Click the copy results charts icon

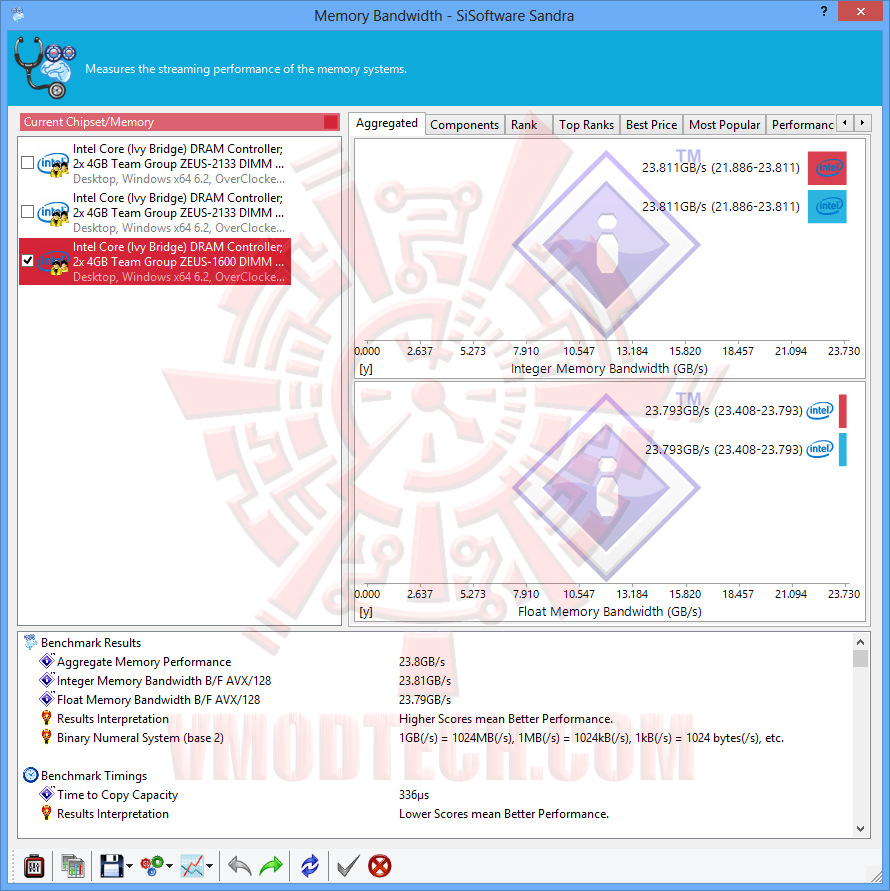pyautogui.click(x=73, y=867)
